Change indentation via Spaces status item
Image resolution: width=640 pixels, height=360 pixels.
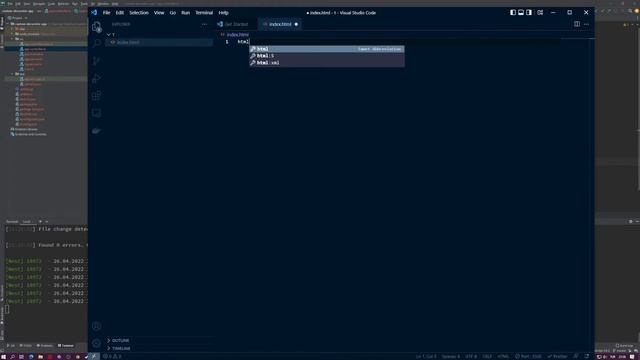tap(451, 356)
